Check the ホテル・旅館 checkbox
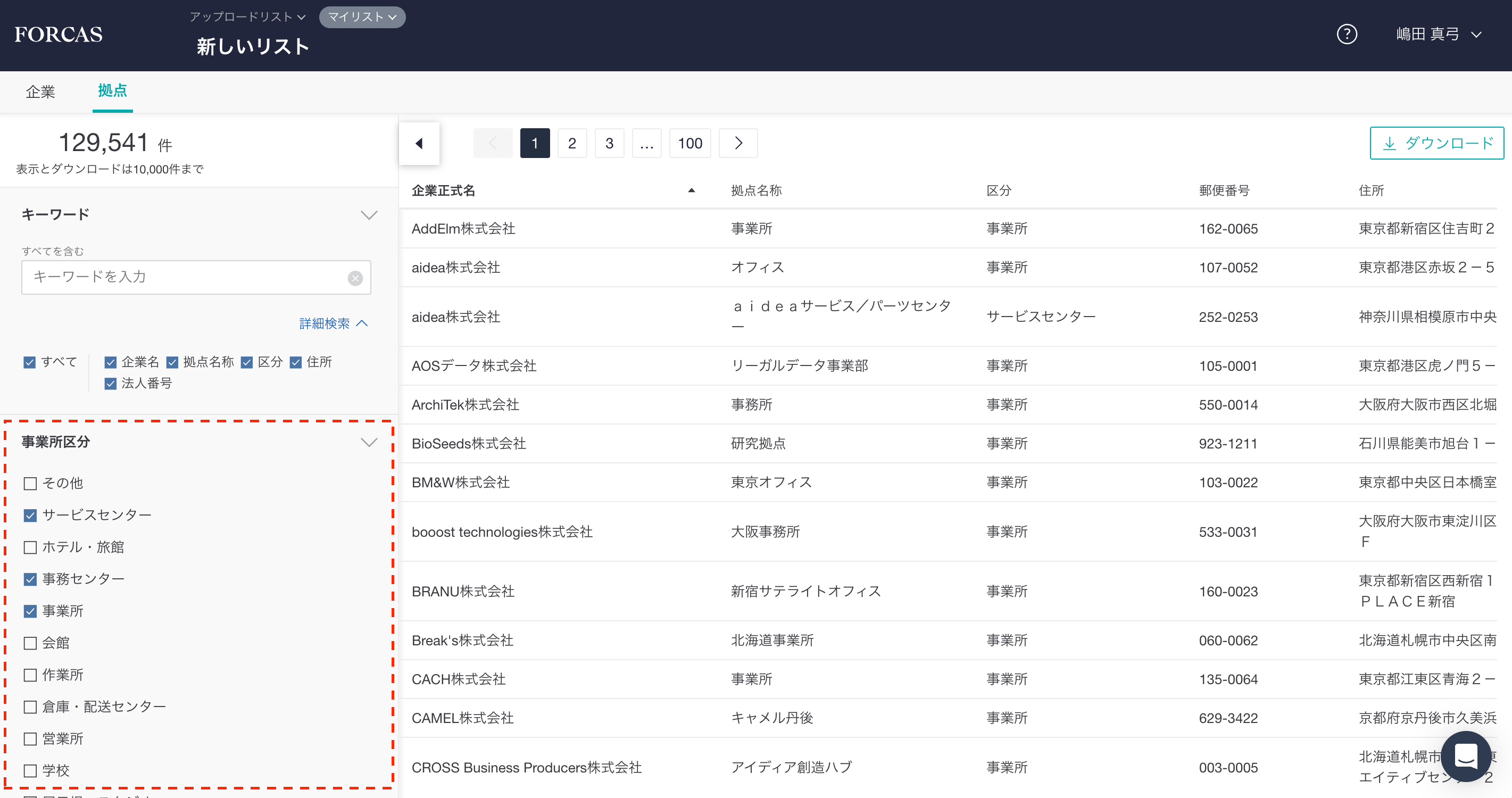 [30, 547]
